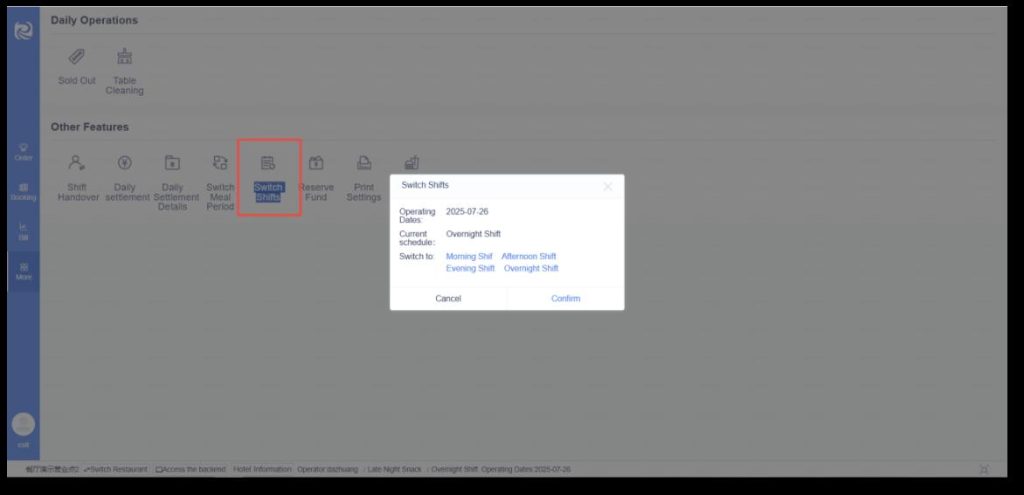Choose Morning Shift in the dialog
Image resolution: width=1024 pixels, height=495 pixels.
pos(469,257)
